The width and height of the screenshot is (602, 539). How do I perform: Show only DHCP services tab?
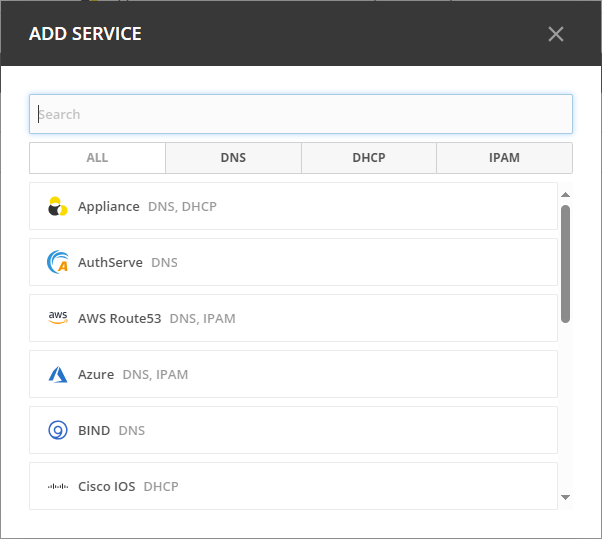click(369, 158)
